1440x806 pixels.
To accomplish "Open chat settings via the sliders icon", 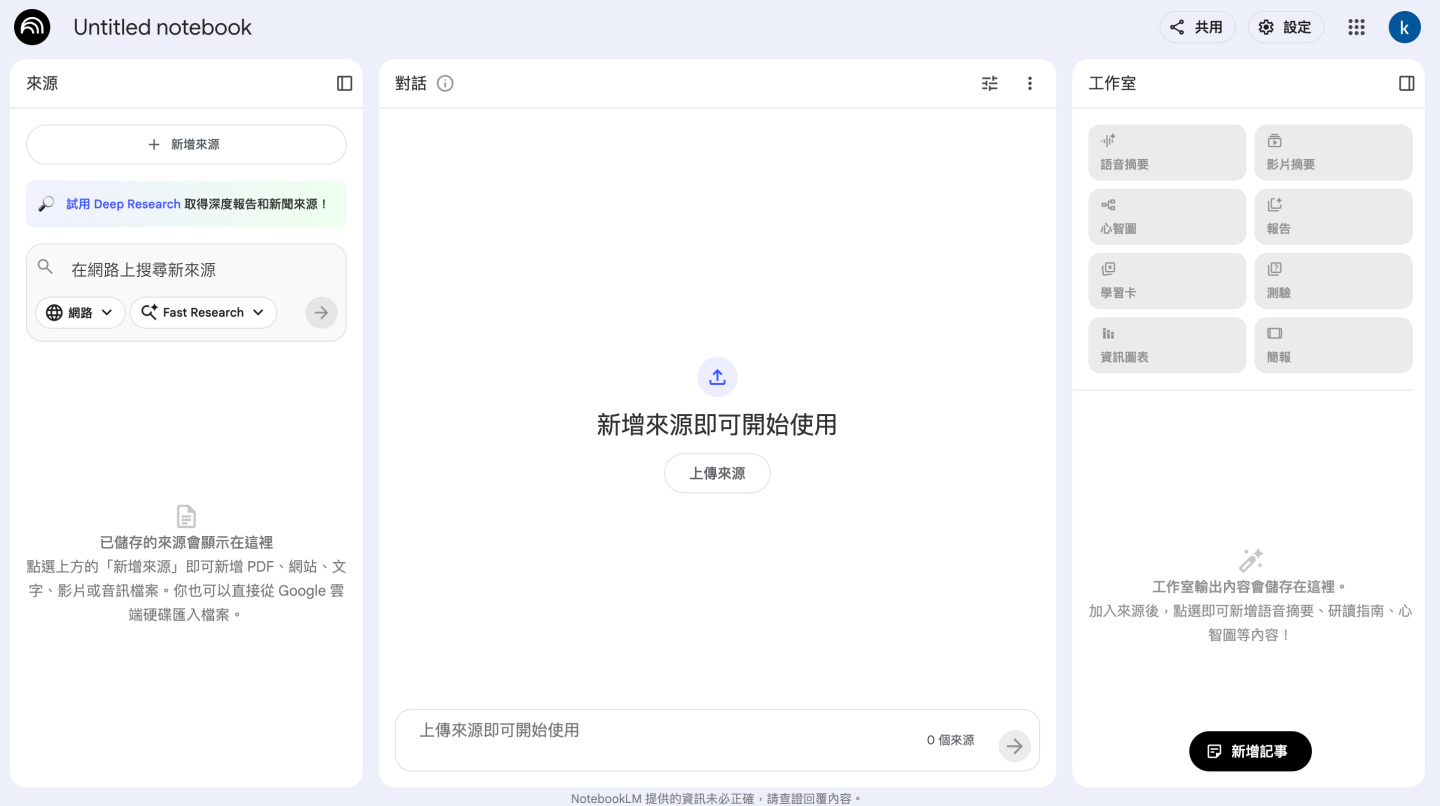I will pyautogui.click(x=989, y=83).
